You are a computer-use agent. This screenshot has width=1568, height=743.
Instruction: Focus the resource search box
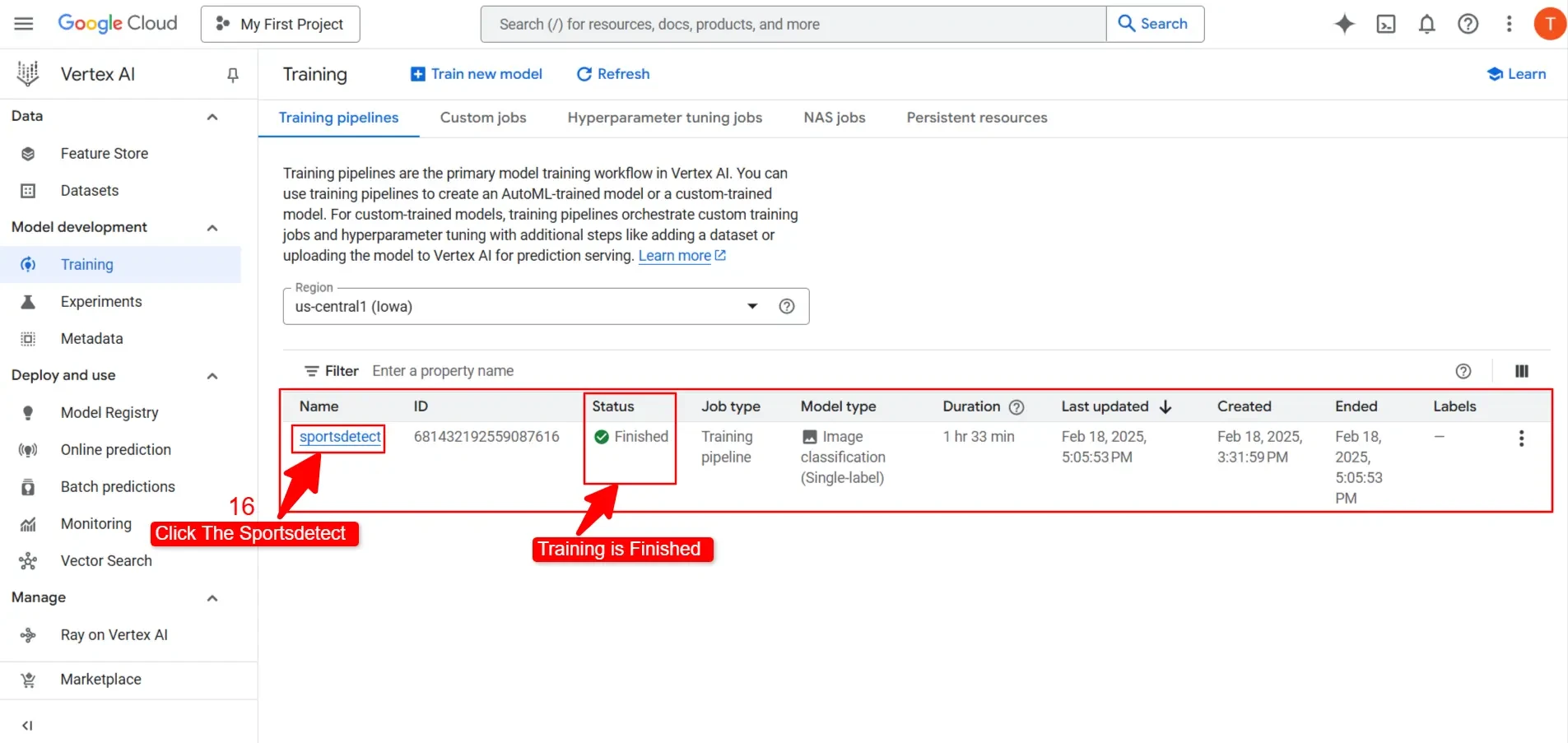793,24
